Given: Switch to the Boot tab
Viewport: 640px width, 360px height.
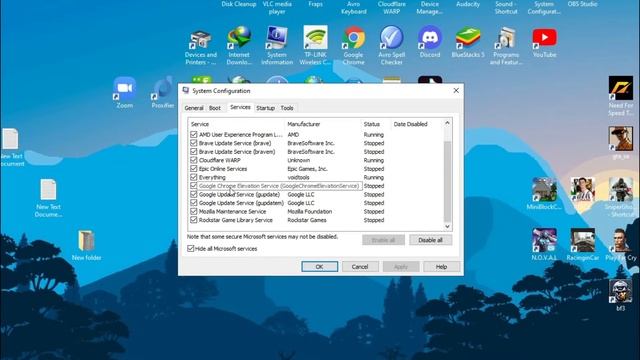Looking at the screenshot, I should (x=215, y=108).
